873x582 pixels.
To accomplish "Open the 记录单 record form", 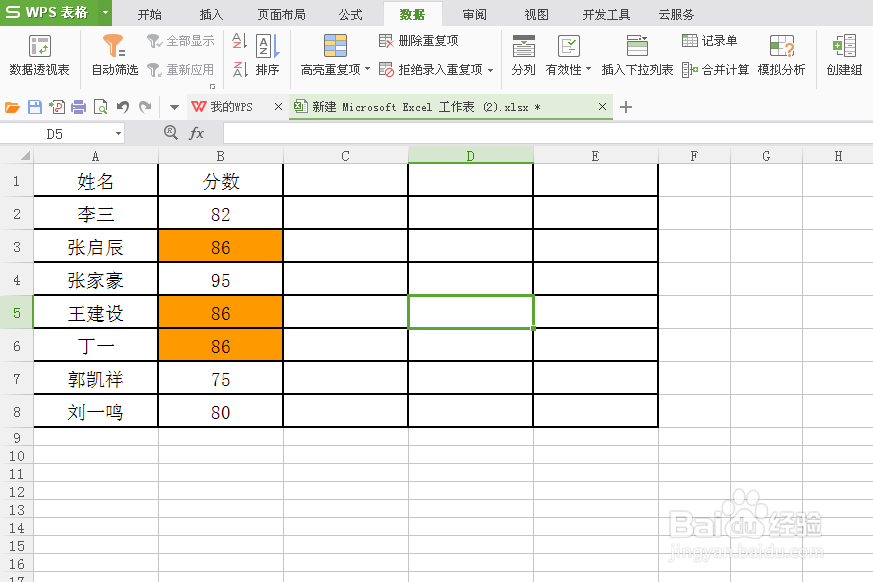I will (711, 40).
